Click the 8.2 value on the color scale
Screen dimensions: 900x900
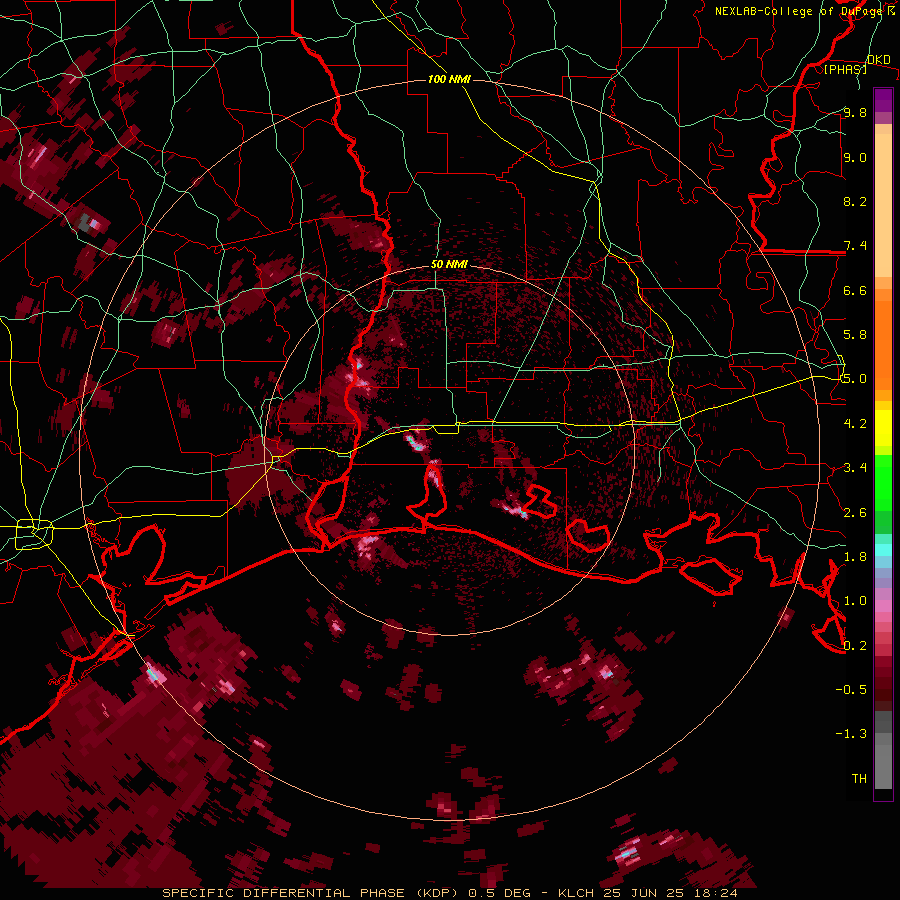coord(855,201)
